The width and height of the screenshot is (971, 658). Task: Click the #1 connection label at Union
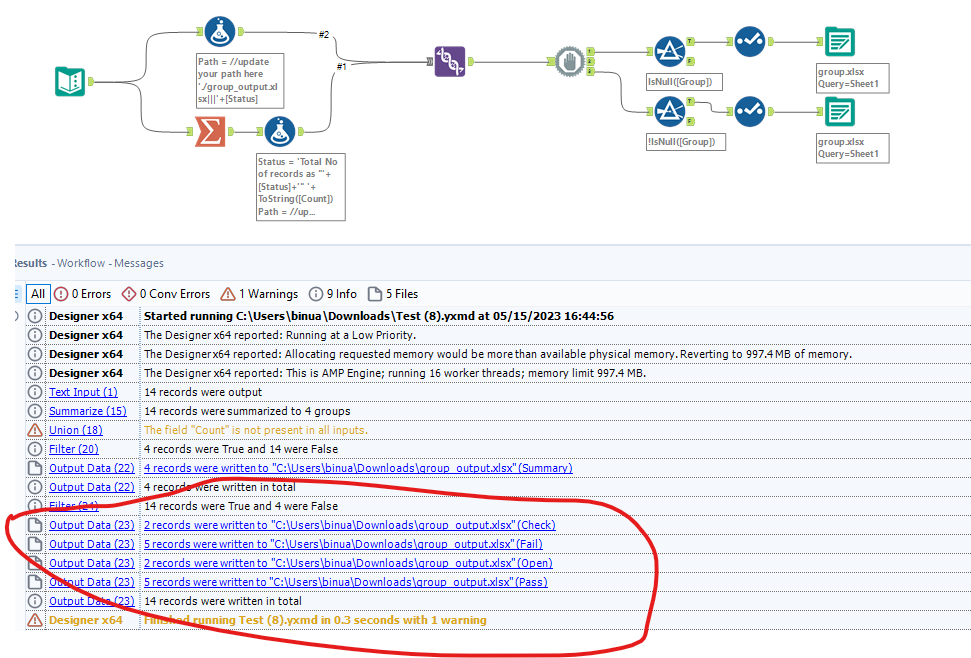341,66
